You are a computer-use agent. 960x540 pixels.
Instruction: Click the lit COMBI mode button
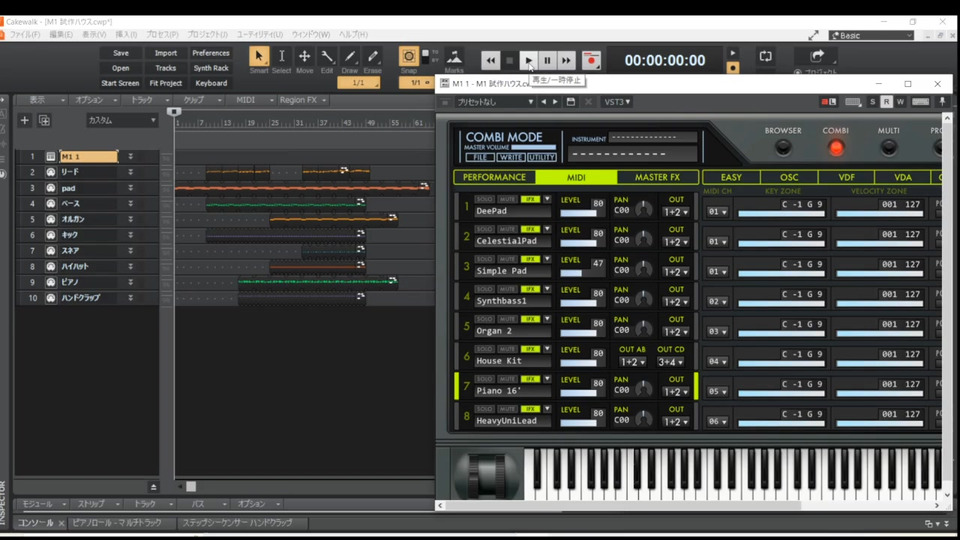tap(836, 147)
